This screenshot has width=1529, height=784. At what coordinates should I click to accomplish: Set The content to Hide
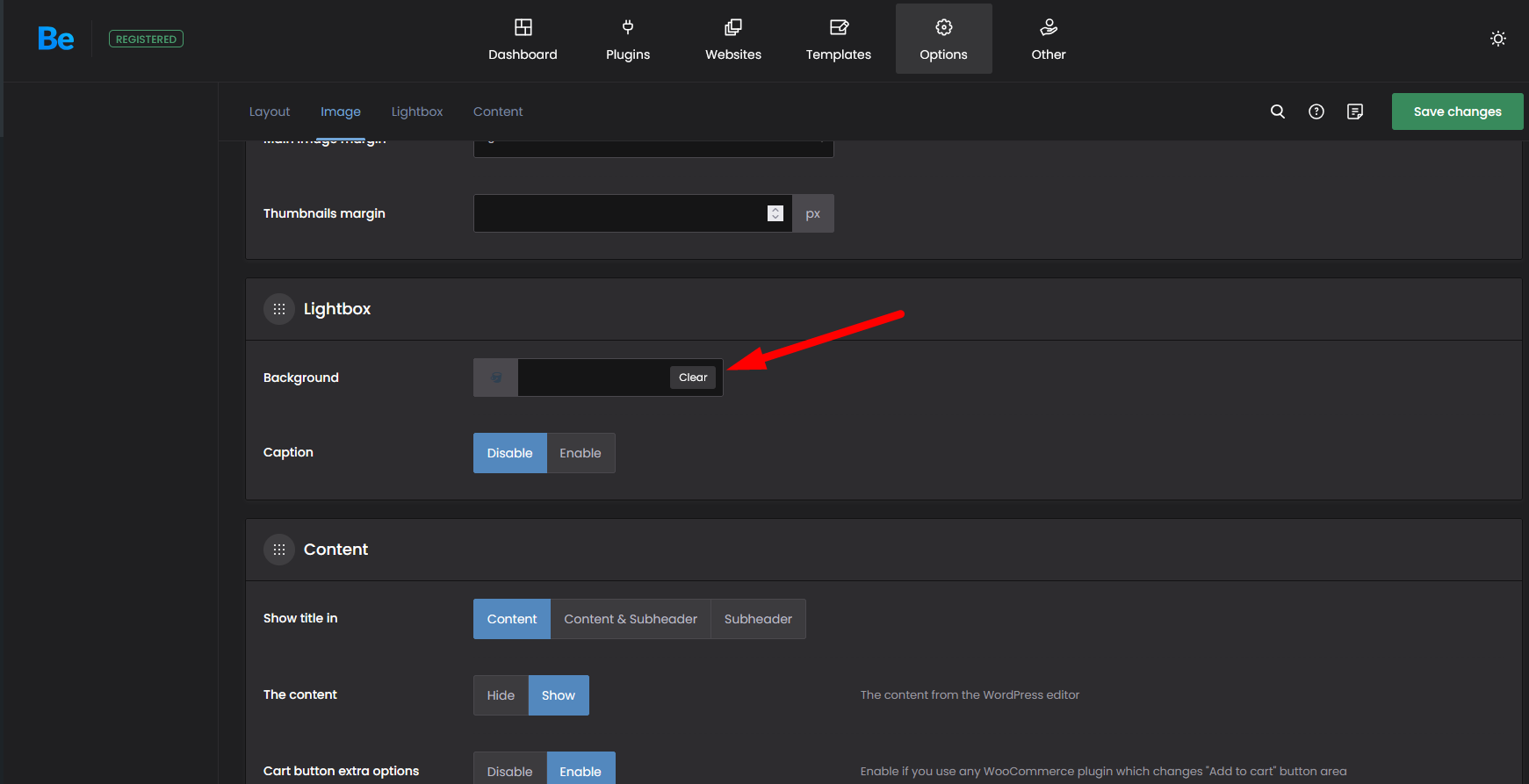[x=501, y=695]
